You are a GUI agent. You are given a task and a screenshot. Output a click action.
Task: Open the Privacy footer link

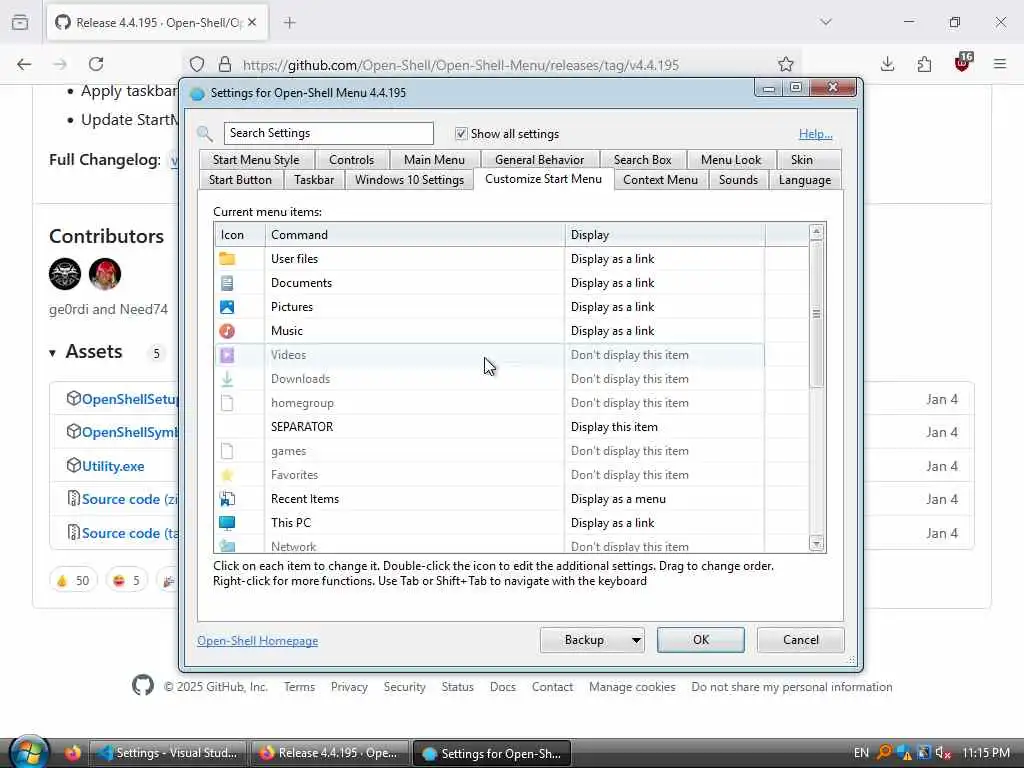click(349, 687)
